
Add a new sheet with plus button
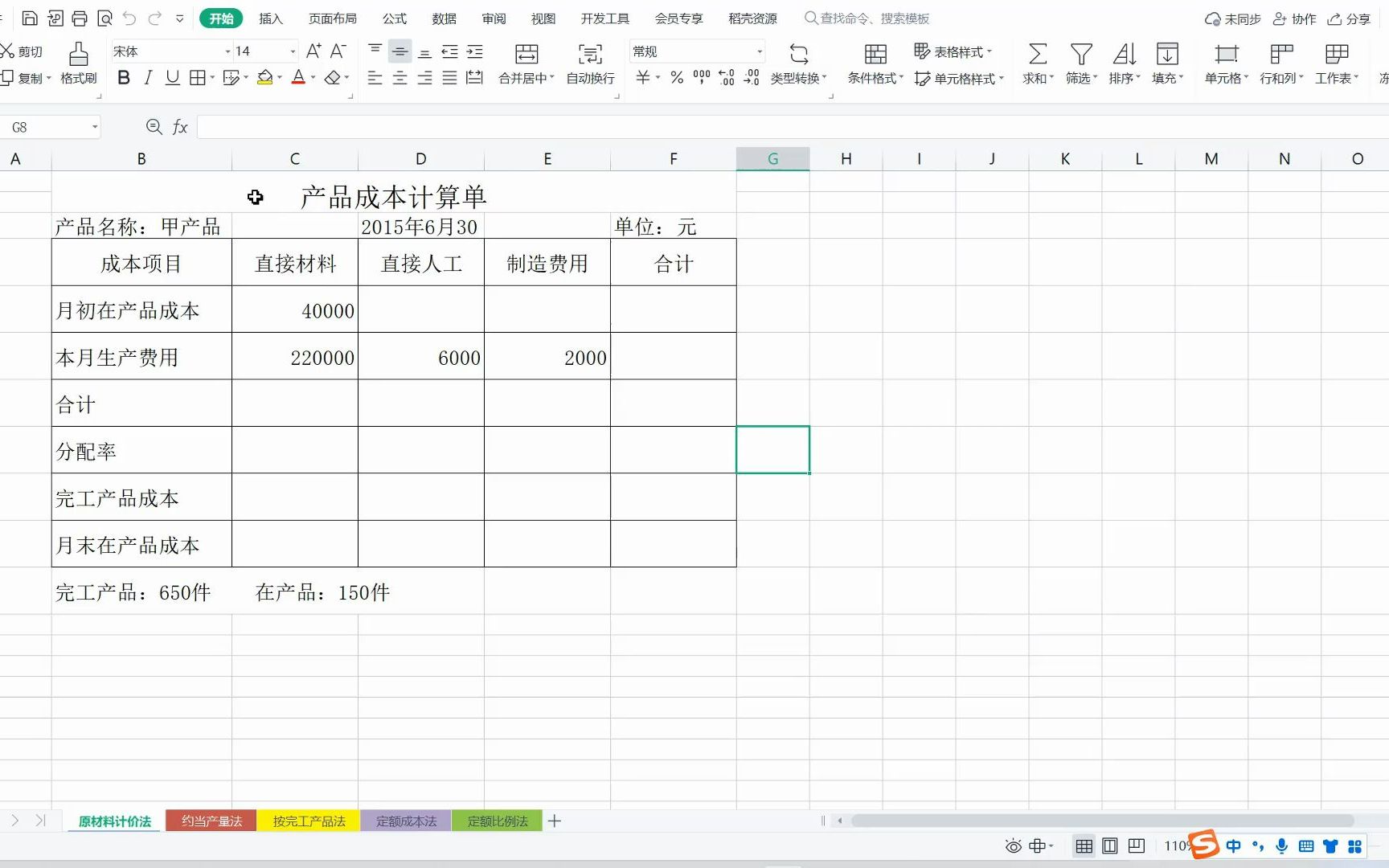pyautogui.click(x=555, y=821)
